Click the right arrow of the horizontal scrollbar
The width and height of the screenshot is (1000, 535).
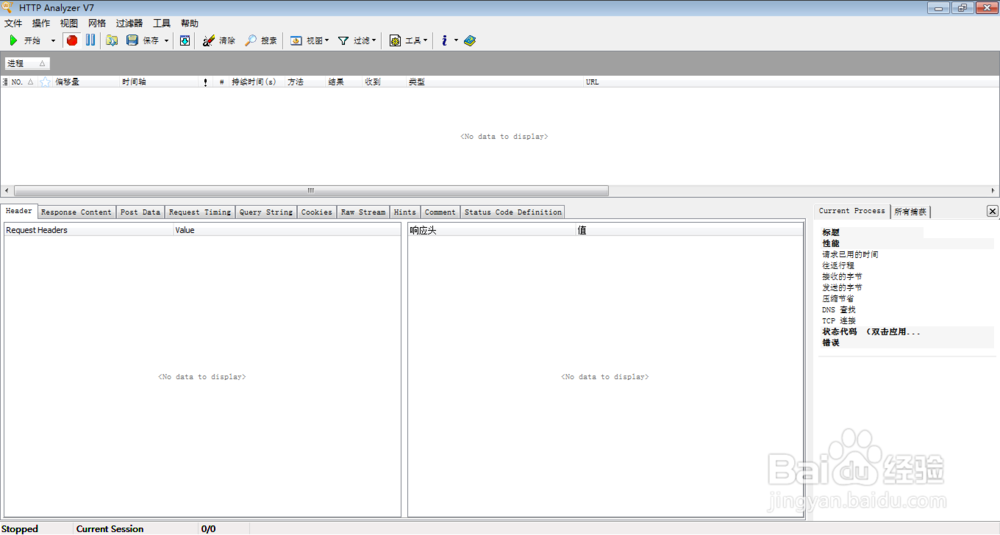click(993, 191)
